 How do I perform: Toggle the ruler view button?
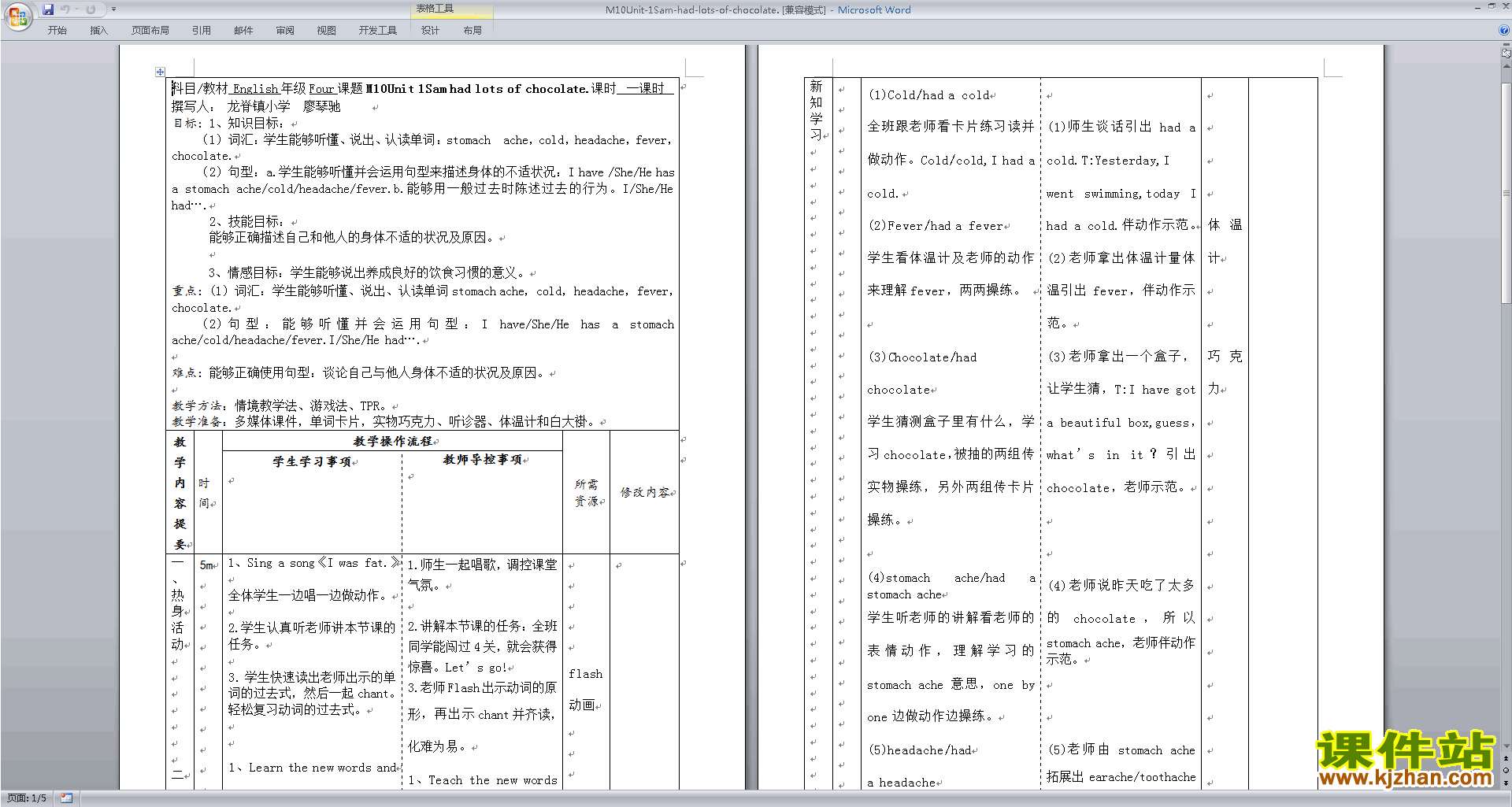pyautogui.click(x=1506, y=54)
